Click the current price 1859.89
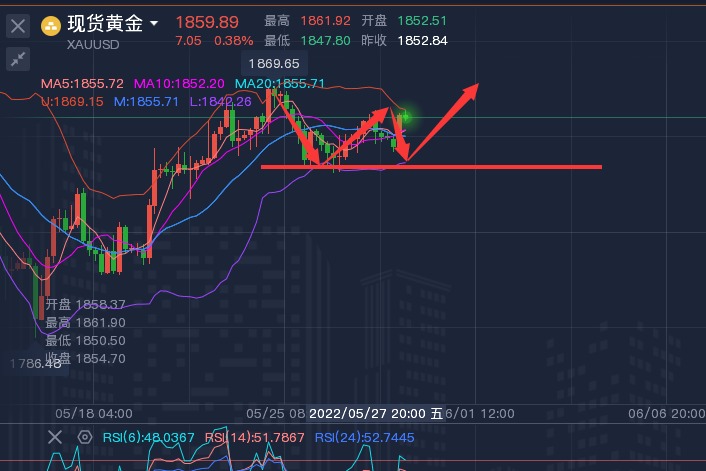706x471 pixels. [207, 22]
